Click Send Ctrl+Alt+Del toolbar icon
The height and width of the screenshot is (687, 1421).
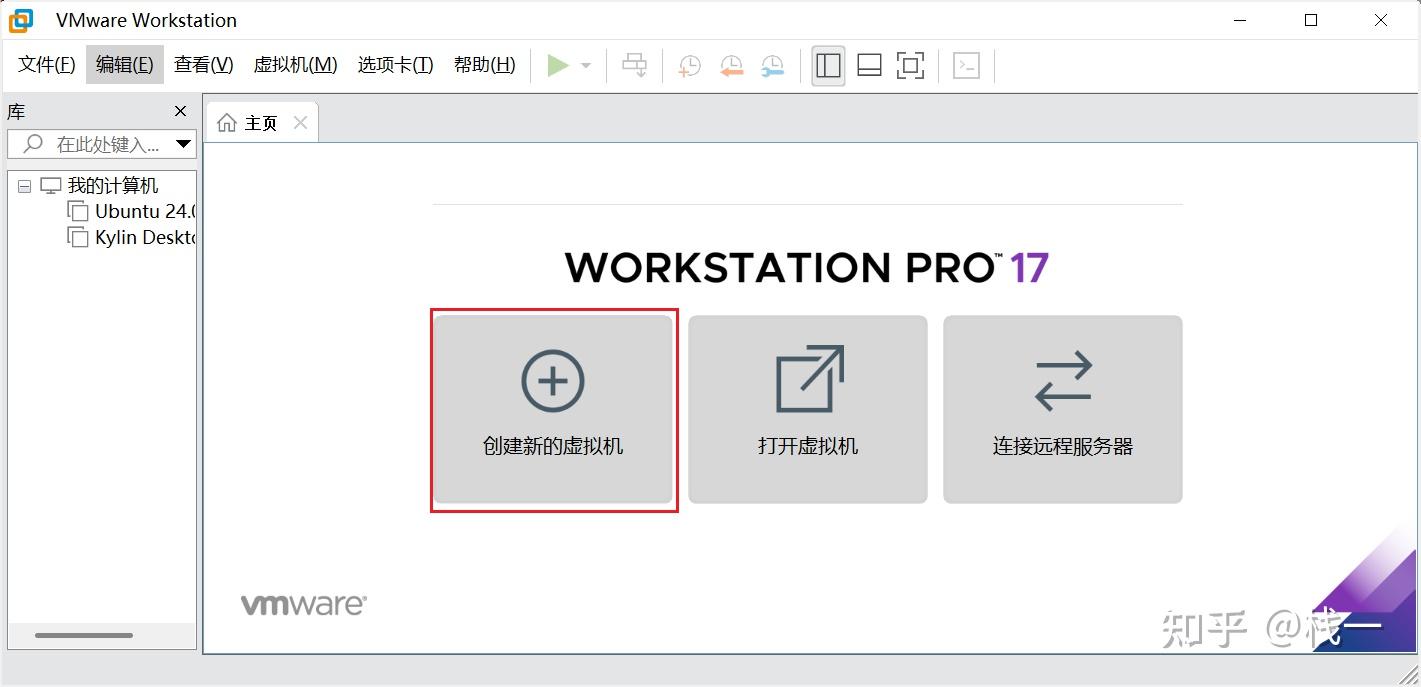pos(634,66)
